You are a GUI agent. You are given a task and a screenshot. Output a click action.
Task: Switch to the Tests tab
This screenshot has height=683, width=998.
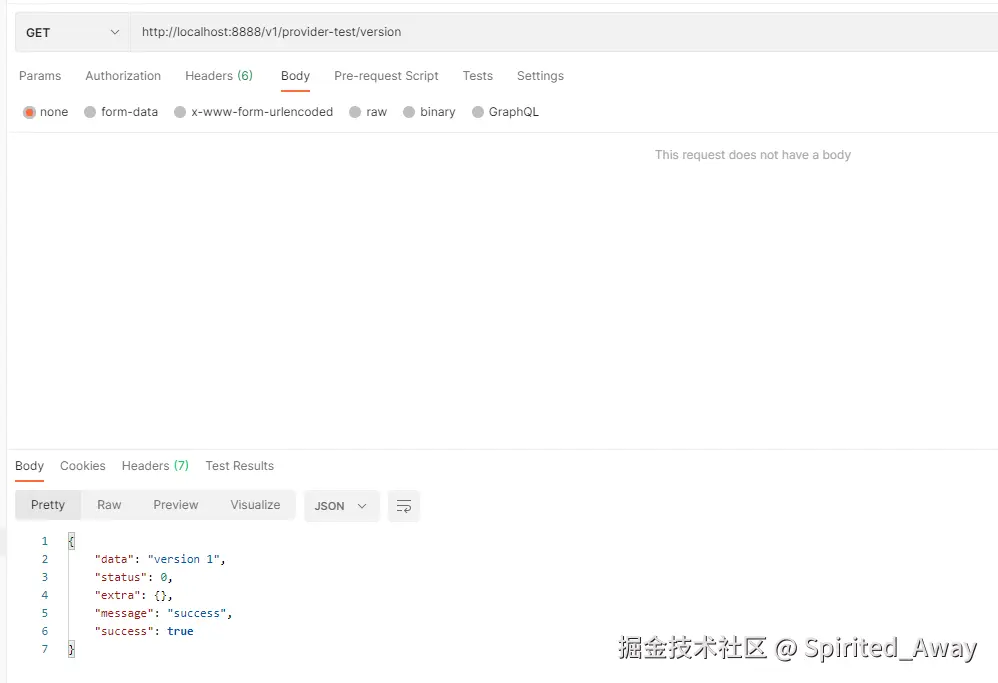(477, 76)
